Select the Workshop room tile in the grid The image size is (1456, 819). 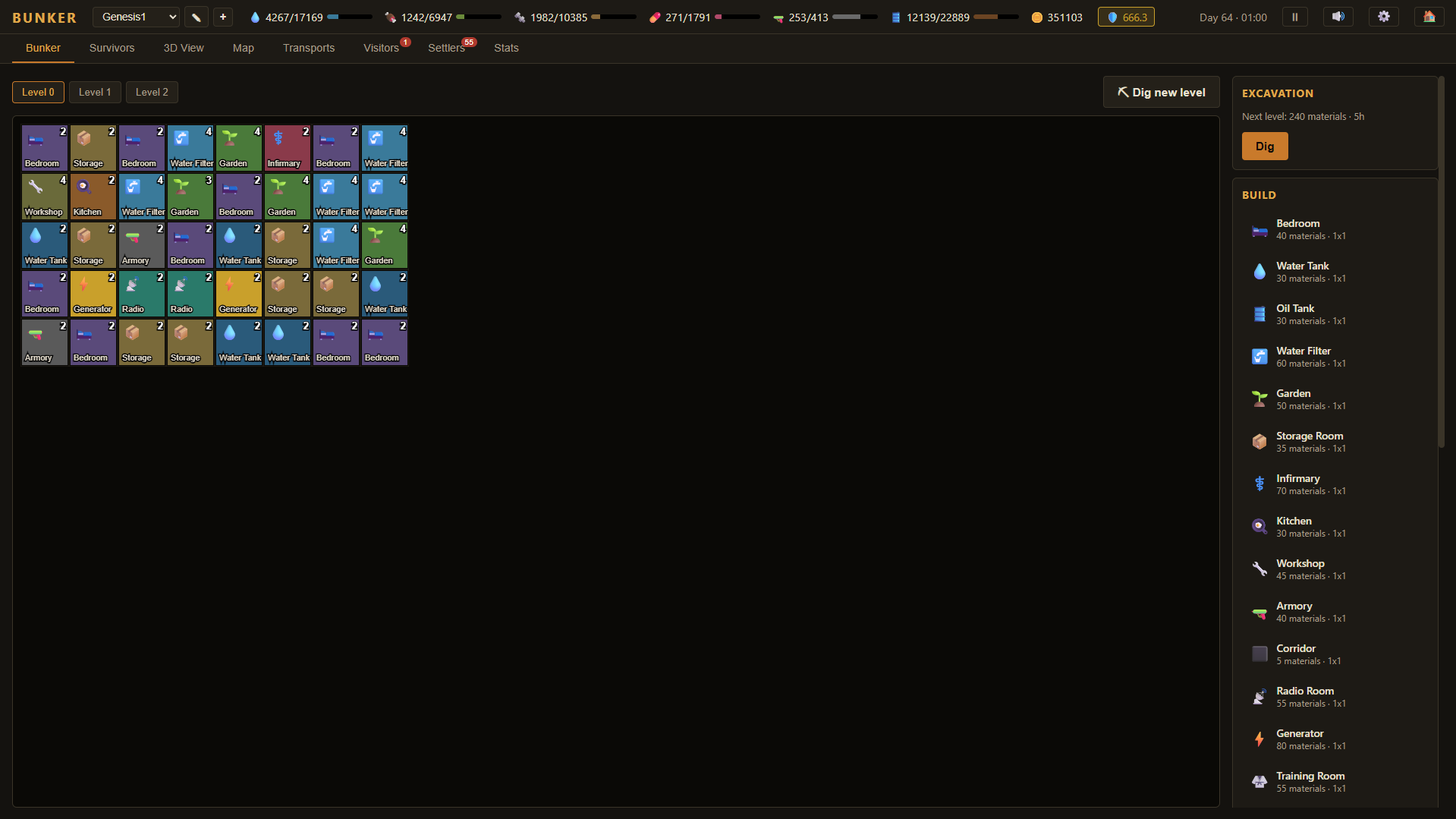45,197
